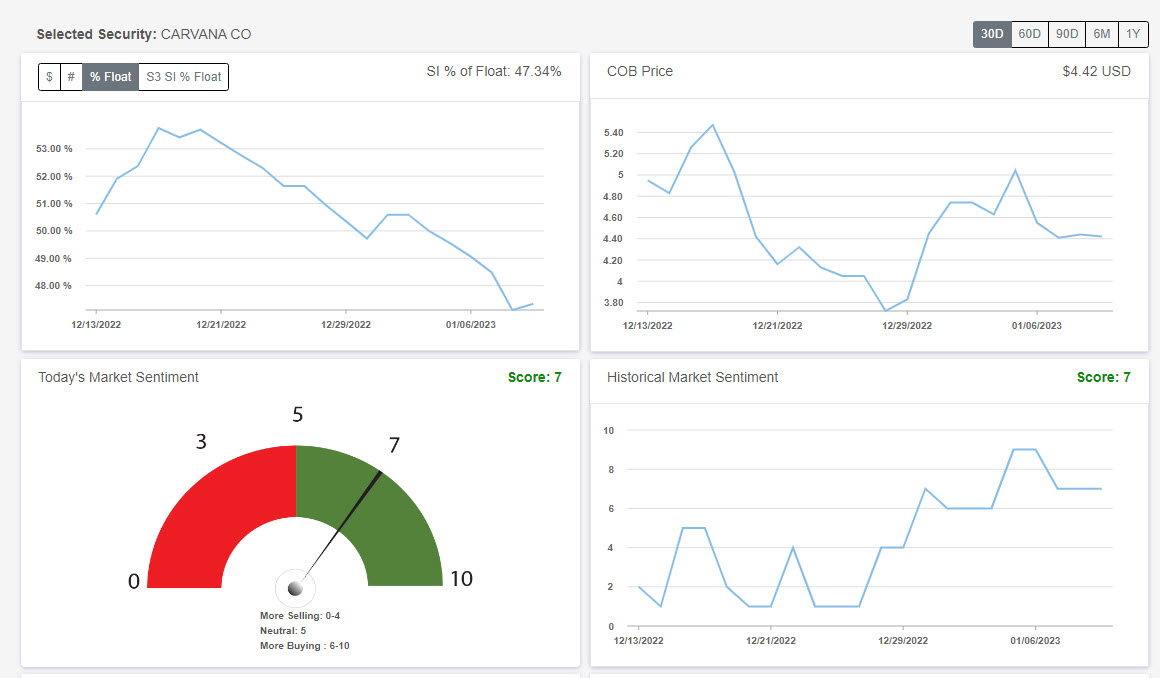This screenshot has width=1160, height=678.
Task: Click 01/06/2023 on the SI % Float chart
Action: [x=471, y=324]
